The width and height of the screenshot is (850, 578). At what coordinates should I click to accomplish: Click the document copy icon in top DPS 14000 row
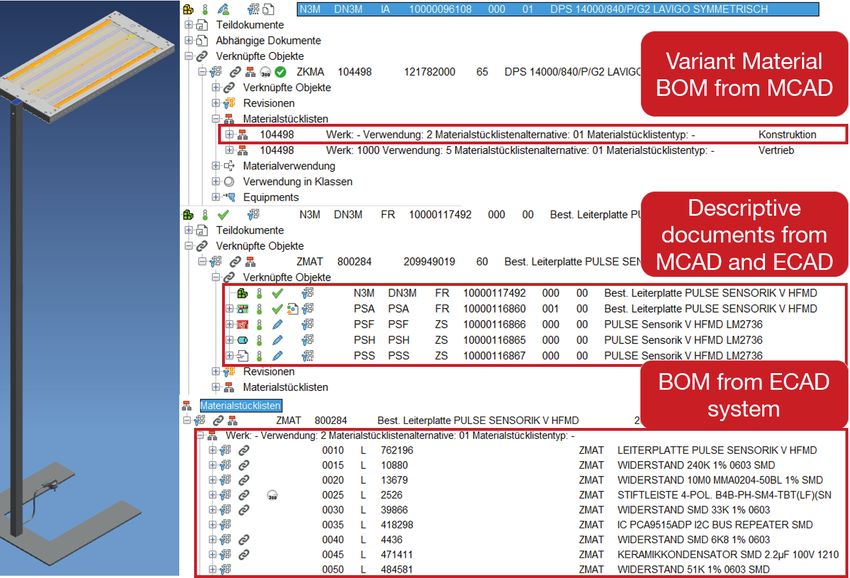268,9
